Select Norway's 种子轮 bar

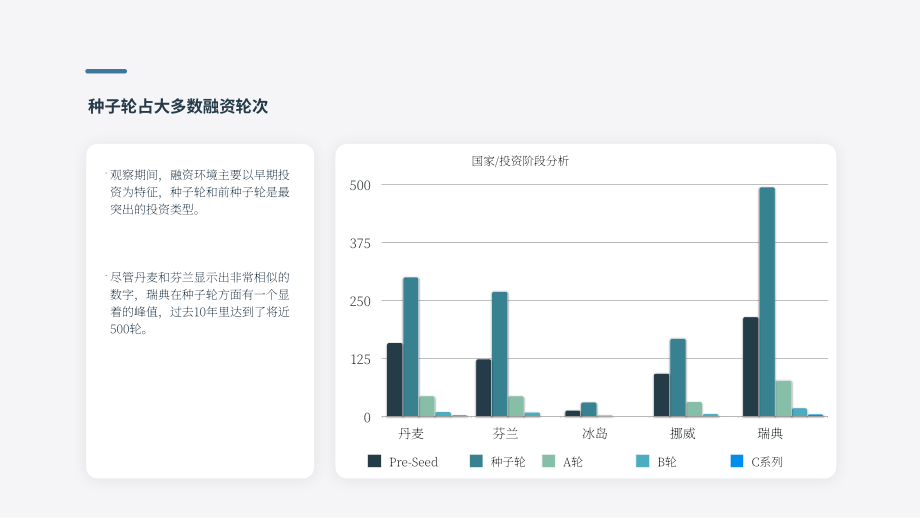(x=678, y=378)
